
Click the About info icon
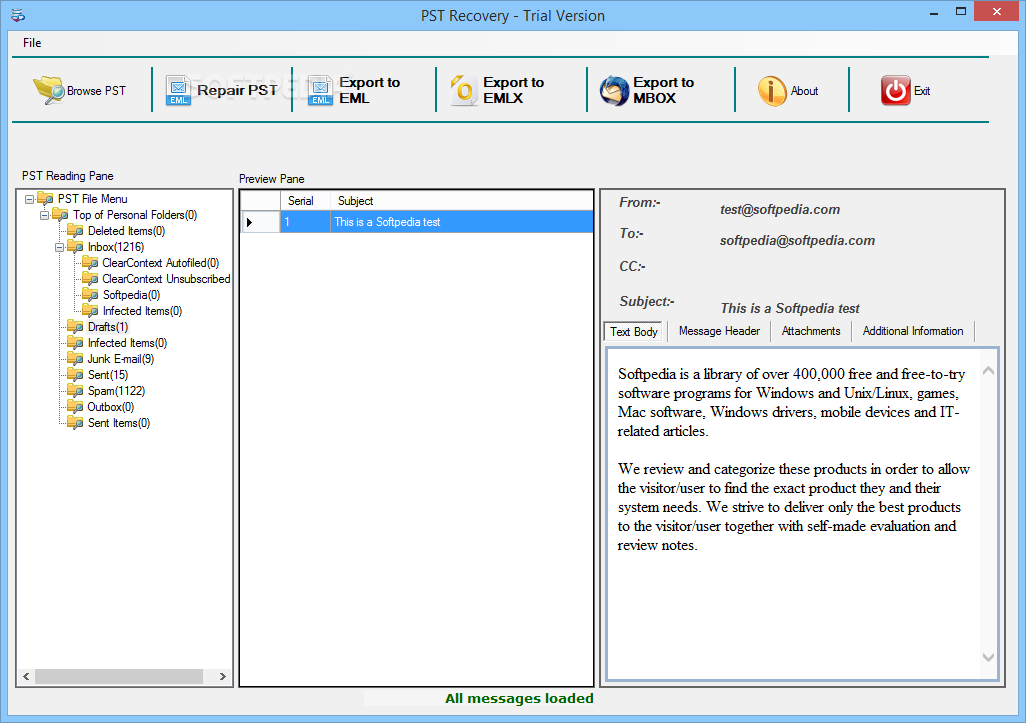(772, 91)
